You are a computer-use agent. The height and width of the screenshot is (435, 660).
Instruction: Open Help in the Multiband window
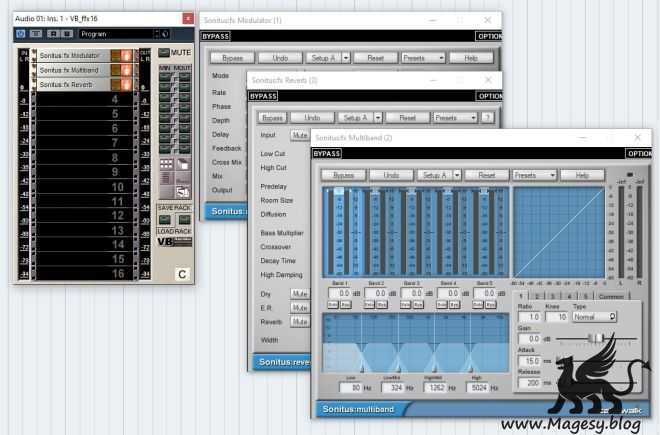pyautogui.click(x=583, y=175)
